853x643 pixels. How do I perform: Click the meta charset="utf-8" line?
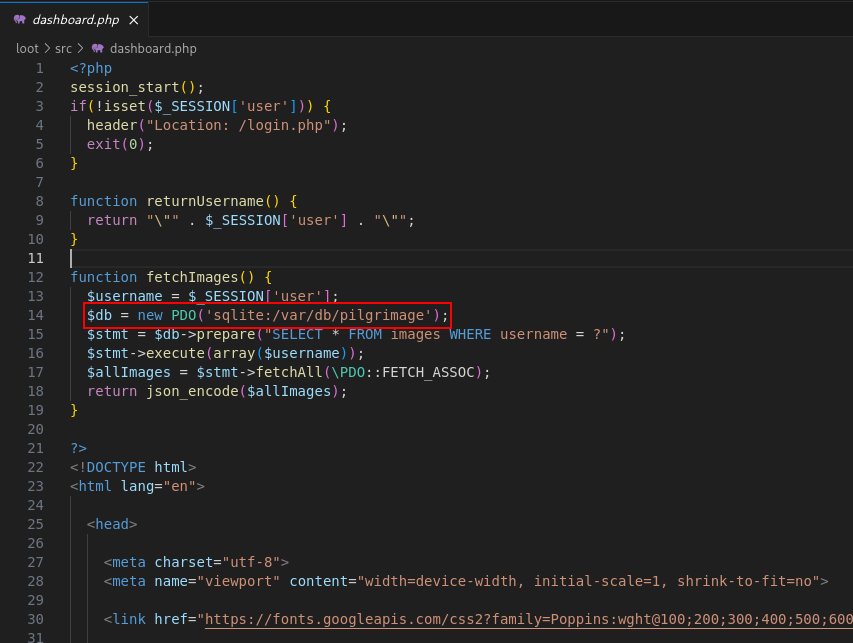point(196,562)
